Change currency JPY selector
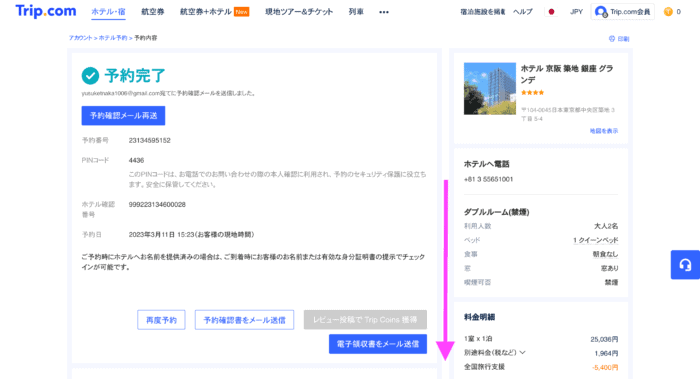The image size is (700, 379). click(576, 12)
